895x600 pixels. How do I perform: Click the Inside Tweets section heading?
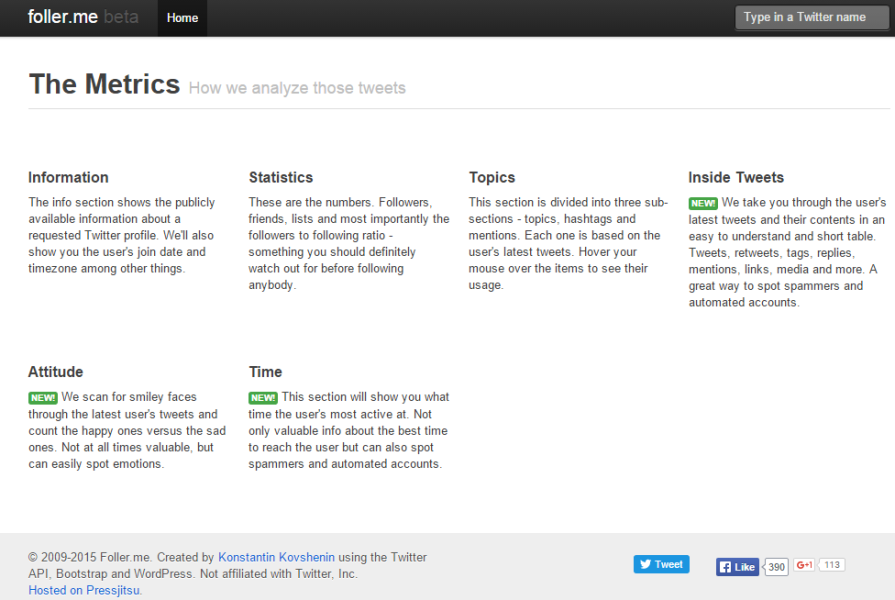736,178
